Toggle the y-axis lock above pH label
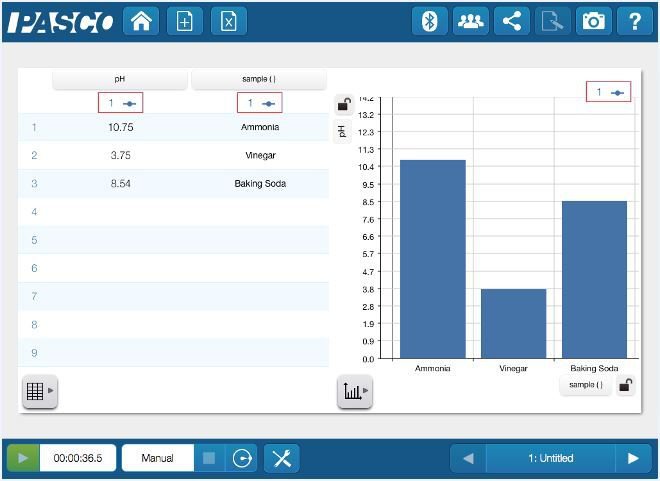Screen dimensions: 660x481 (x=344, y=104)
